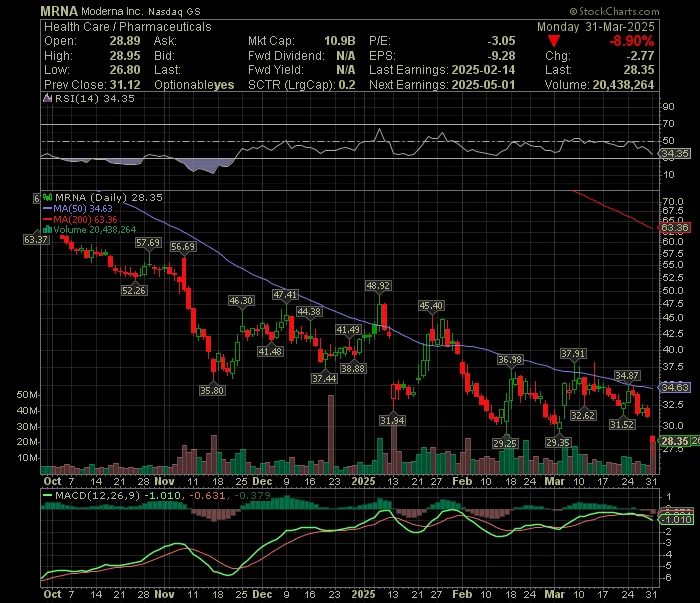Click the SCTR (LrgCap) value 0.2
Image resolution: width=700 pixels, height=603 pixels.
347,85
